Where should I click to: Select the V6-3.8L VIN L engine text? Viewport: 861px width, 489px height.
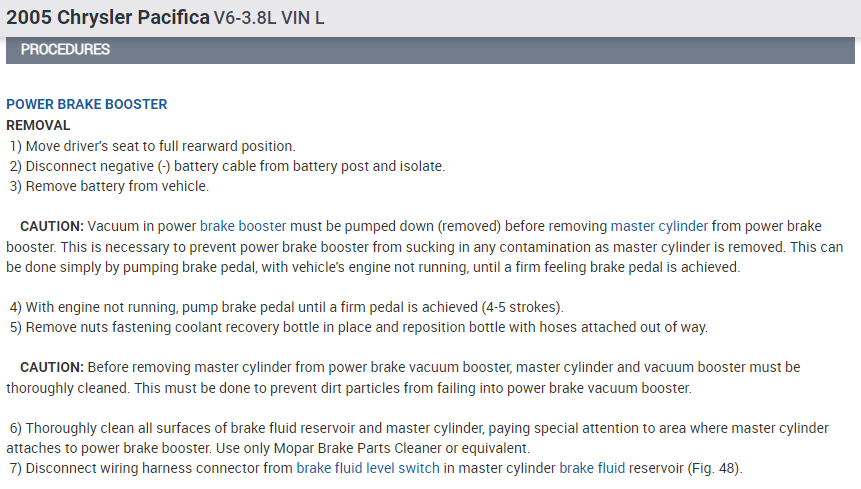[x=269, y=19]
